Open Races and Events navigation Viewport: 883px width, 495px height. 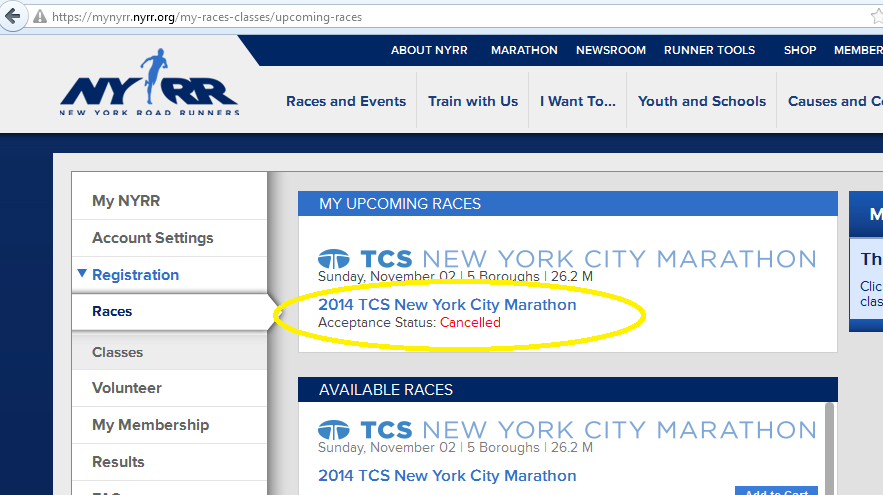pos(346,101)
